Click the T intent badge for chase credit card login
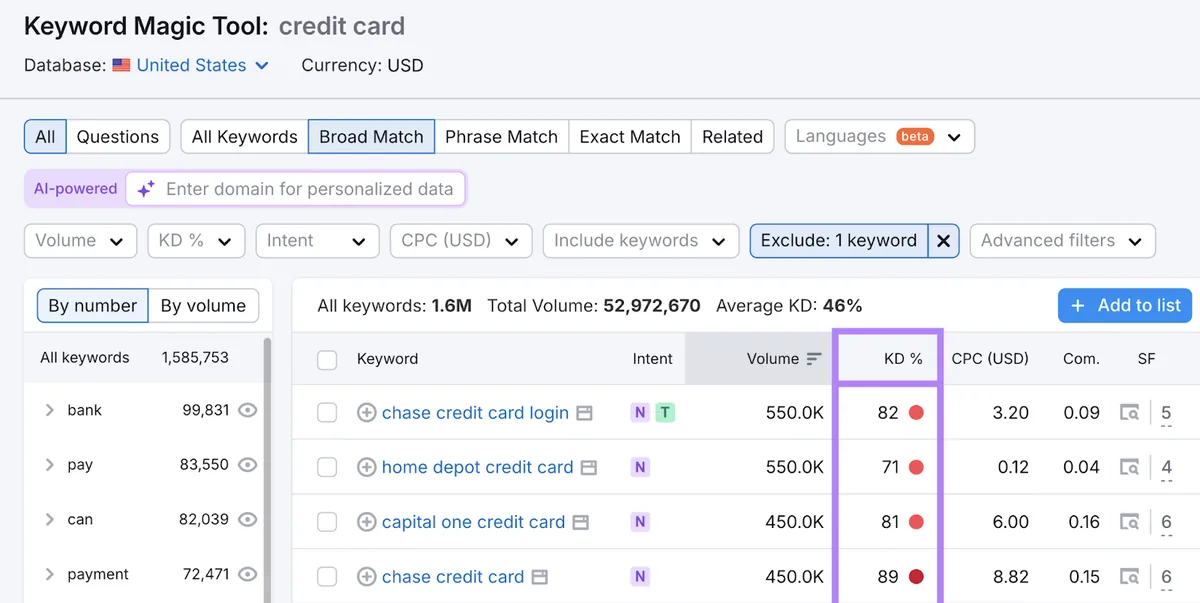Screen dimensions: 1200x603 (x=664, y=413)
